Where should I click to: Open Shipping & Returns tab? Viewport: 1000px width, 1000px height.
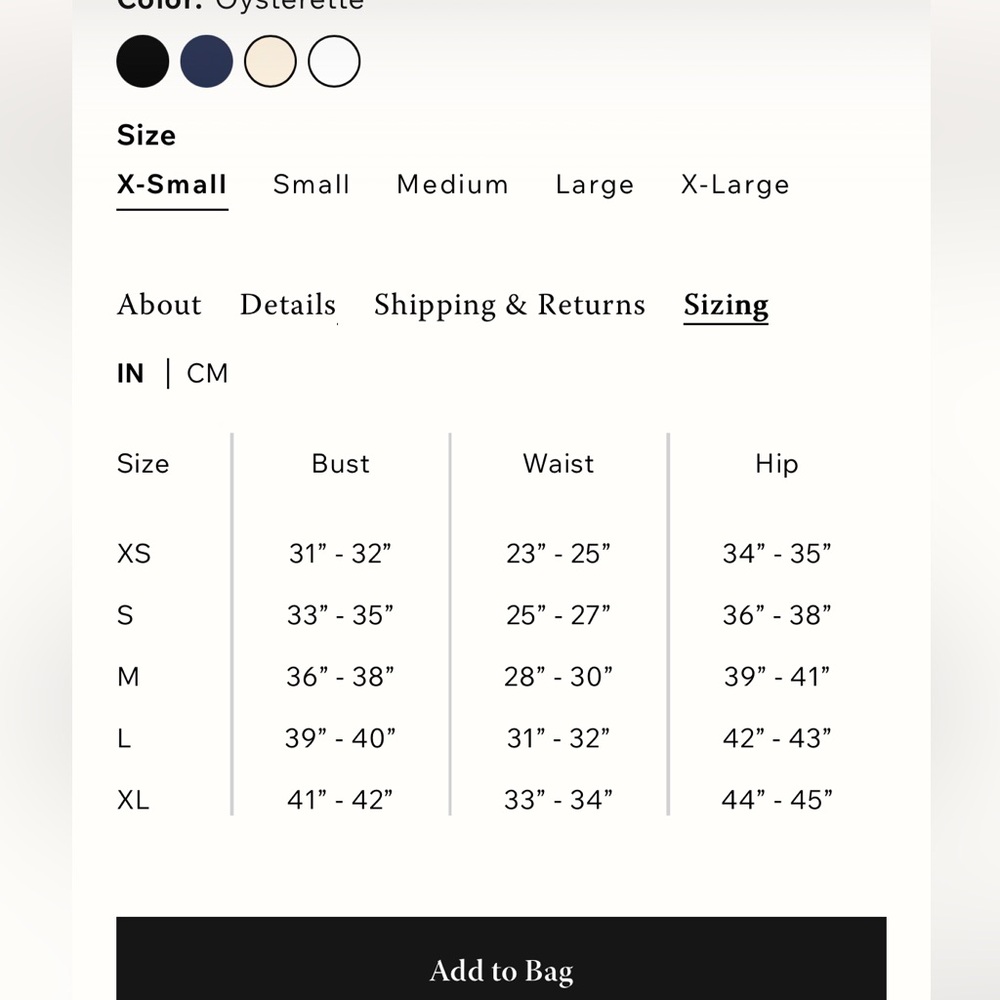tap(509, 305)
